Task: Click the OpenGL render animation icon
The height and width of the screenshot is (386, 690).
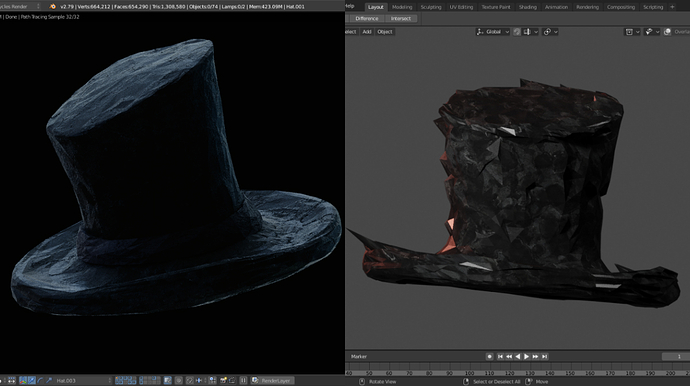Action: [232, 380]
